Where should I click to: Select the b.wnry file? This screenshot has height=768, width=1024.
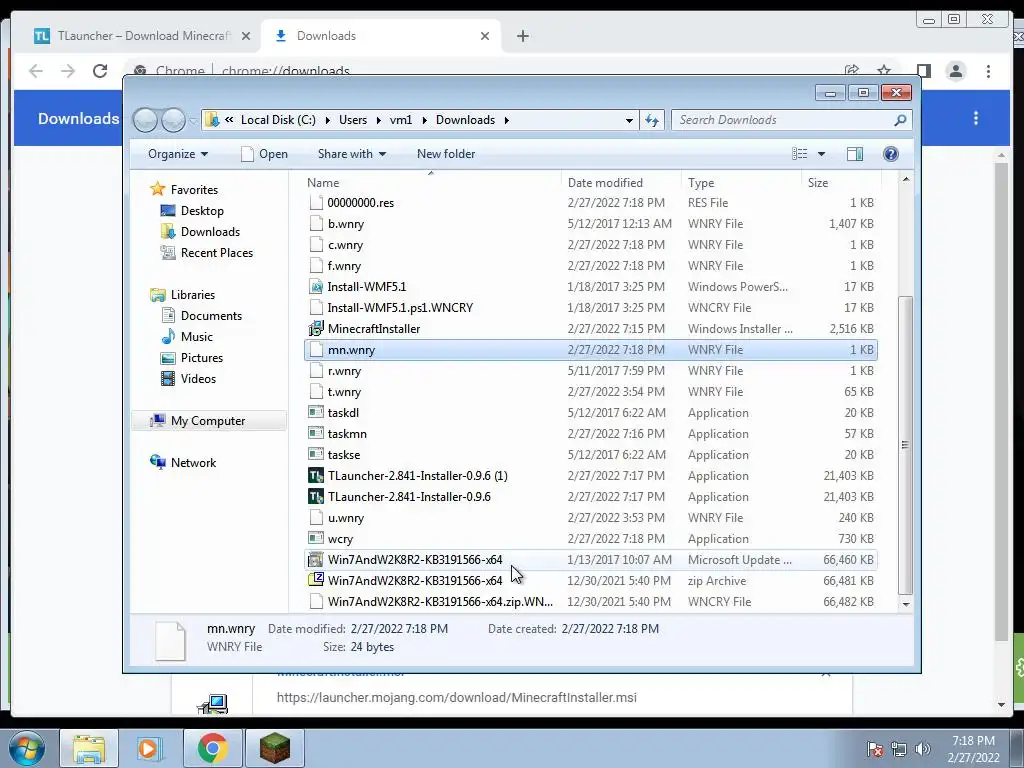tap(591, 224)
